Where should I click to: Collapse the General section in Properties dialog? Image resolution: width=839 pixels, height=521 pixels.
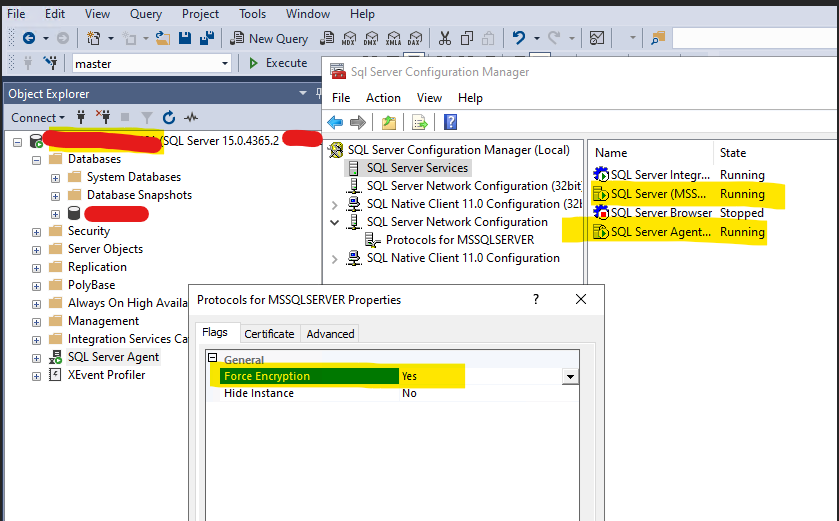coord(213,358)
